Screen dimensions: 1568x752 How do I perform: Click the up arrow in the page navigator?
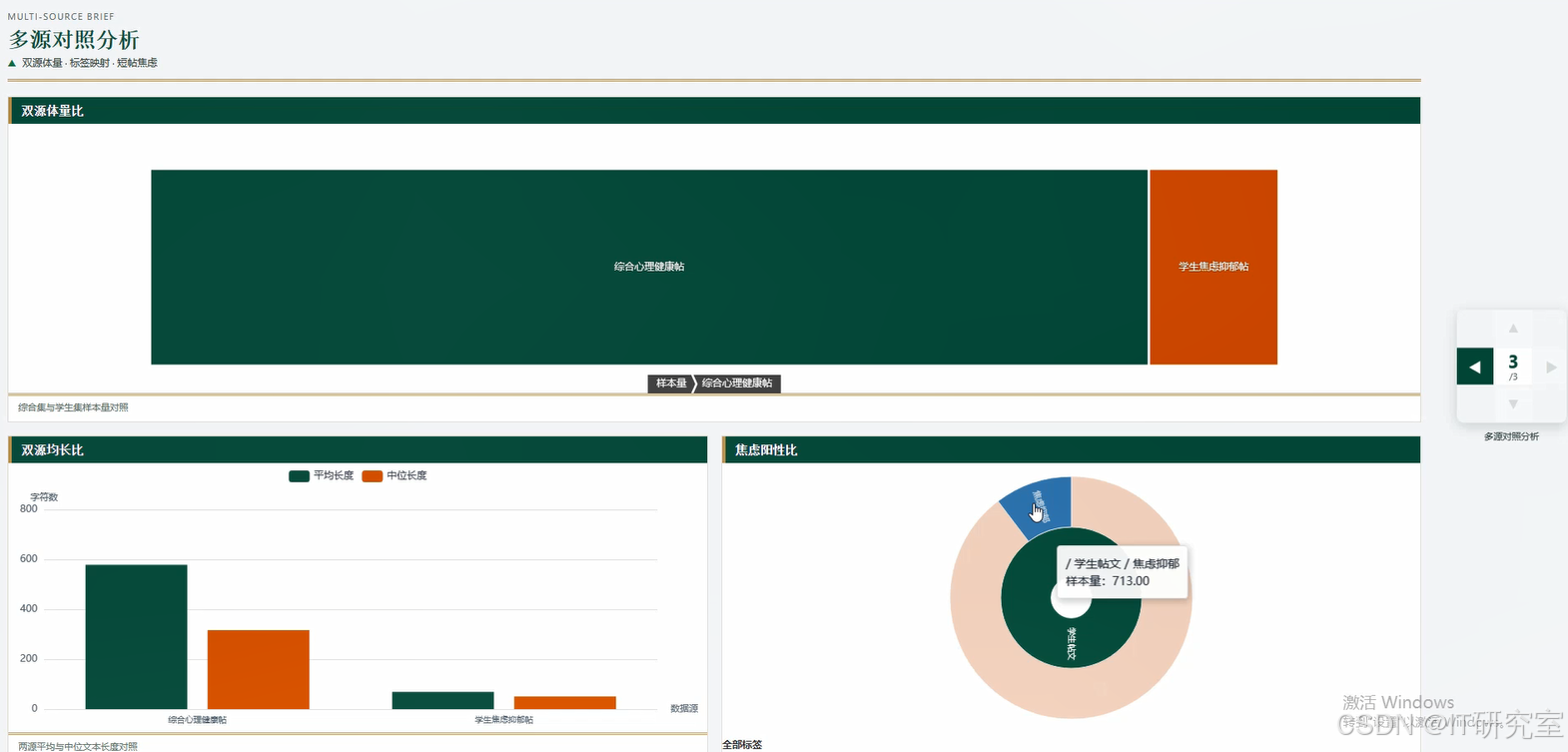tap(1513, 328)
